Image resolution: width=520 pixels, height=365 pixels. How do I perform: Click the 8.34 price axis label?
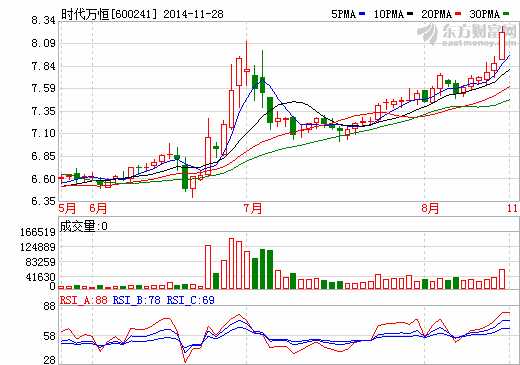(x=43, y=20)
